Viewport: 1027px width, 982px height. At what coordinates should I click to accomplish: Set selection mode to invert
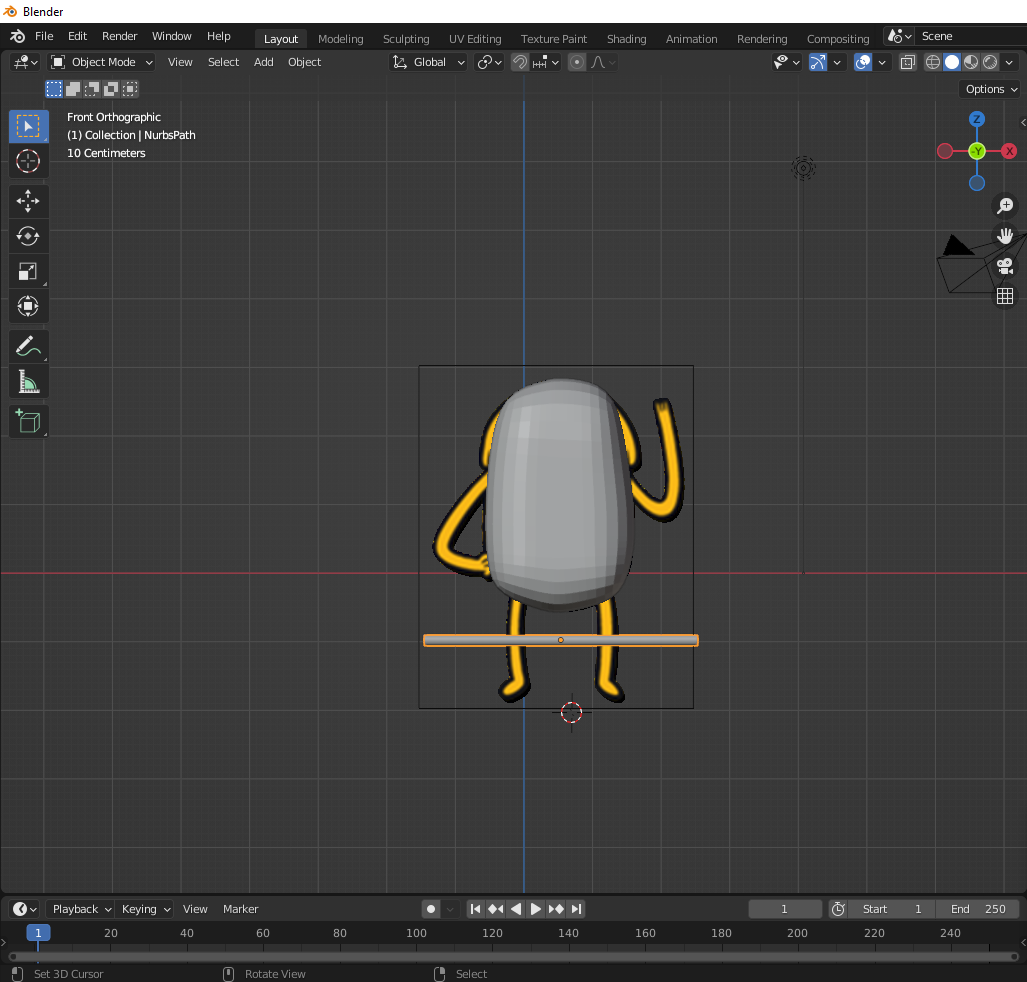pyautogui.click(x=111, y=88)
